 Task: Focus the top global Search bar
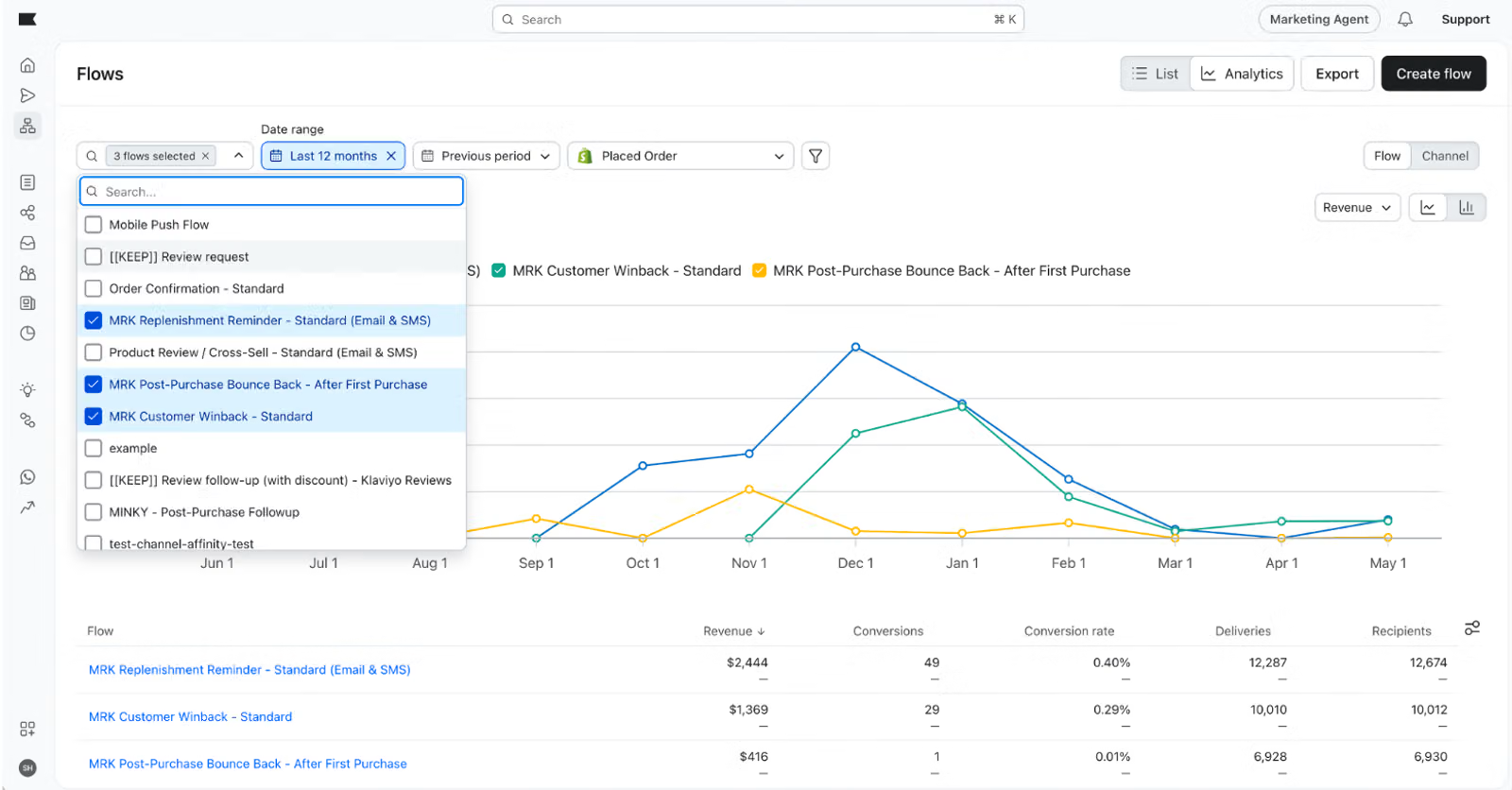point(758,19)
